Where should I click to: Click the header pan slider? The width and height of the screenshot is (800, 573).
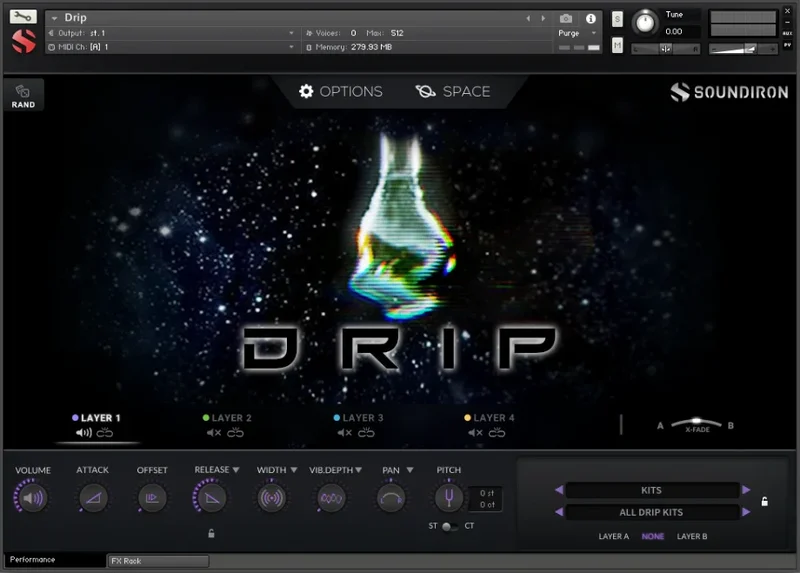pyautogui.click(x=666, y=49)
